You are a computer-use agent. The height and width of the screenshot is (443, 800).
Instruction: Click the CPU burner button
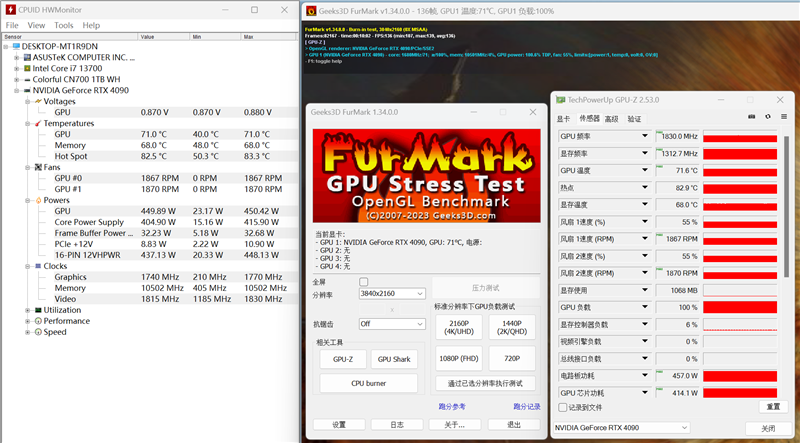(x=368, y=382)
